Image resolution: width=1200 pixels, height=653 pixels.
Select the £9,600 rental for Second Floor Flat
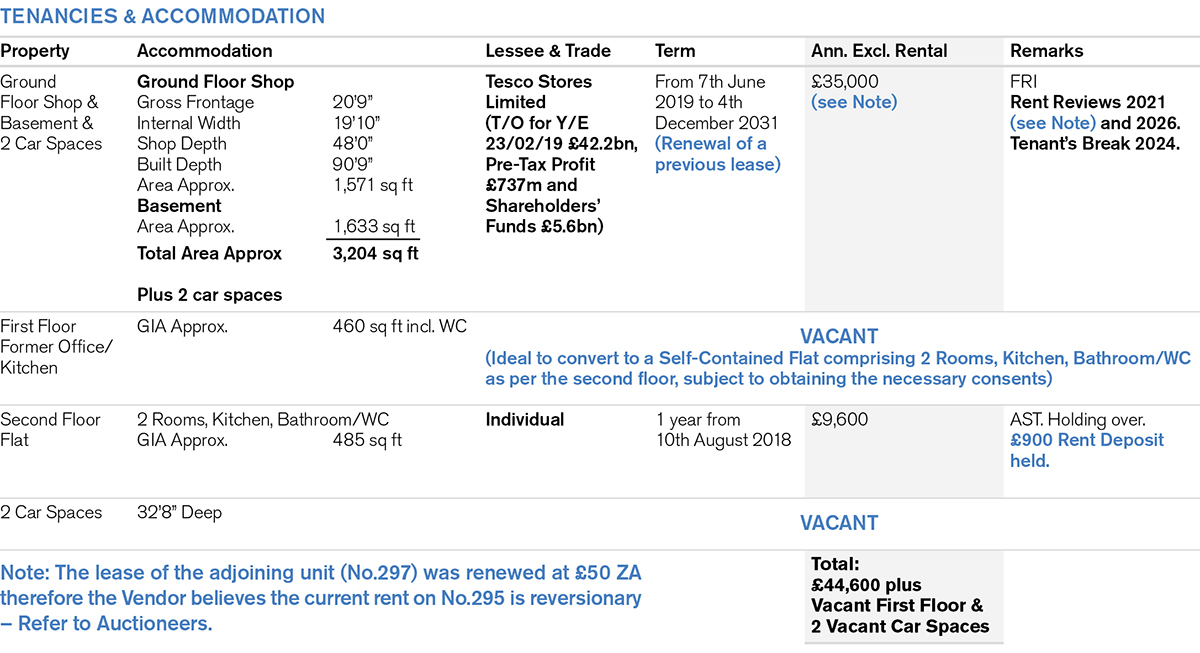(839, 420)
